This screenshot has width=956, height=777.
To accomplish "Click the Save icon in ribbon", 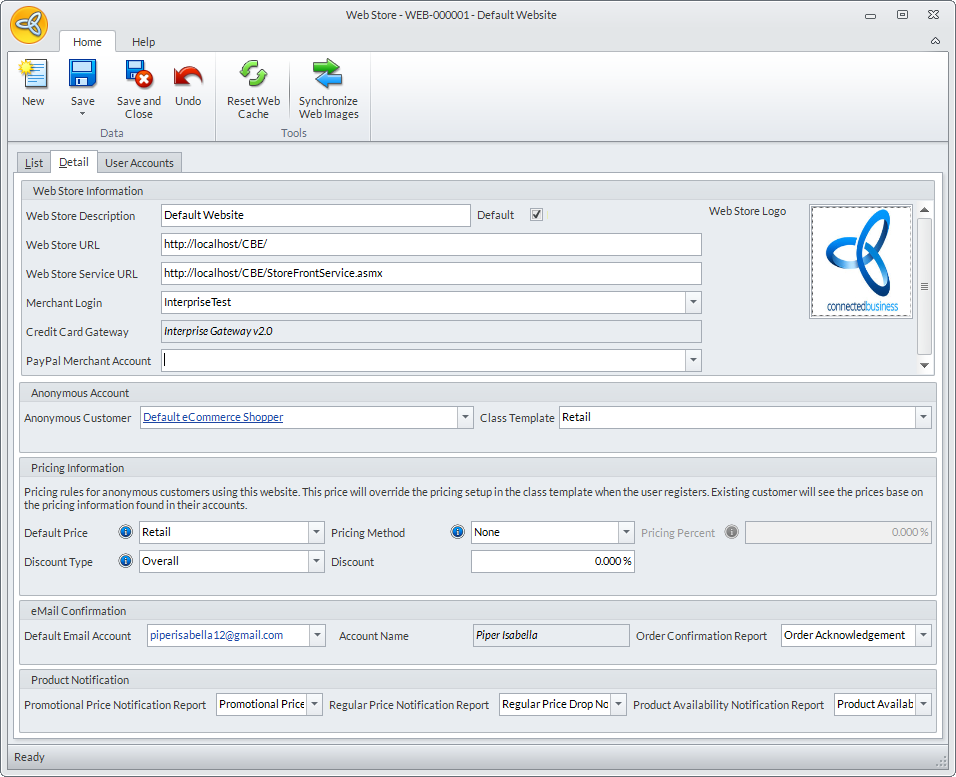I will pyautogui.click(x=82, y=75).
